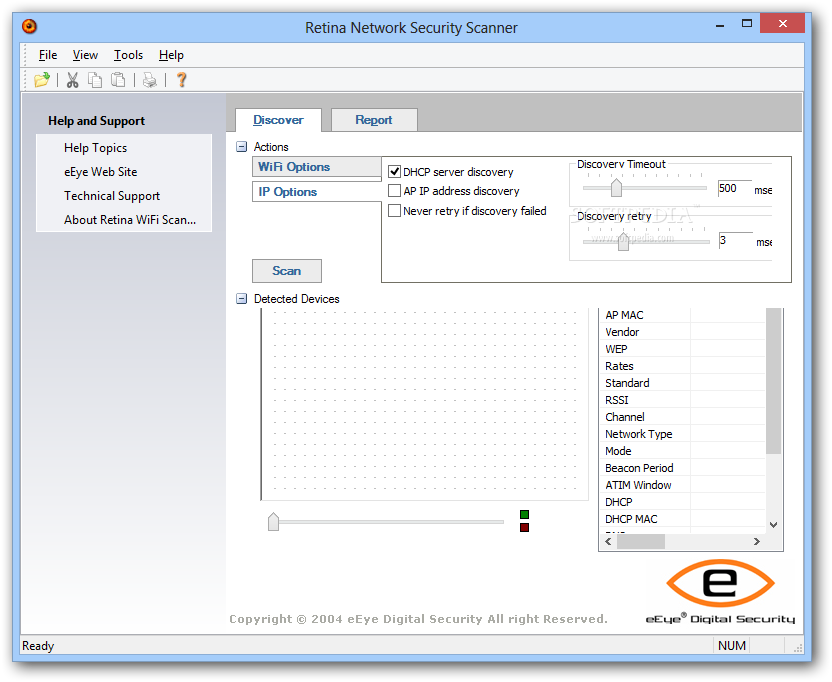Collapse the Detected Devices section

point(241,299)
